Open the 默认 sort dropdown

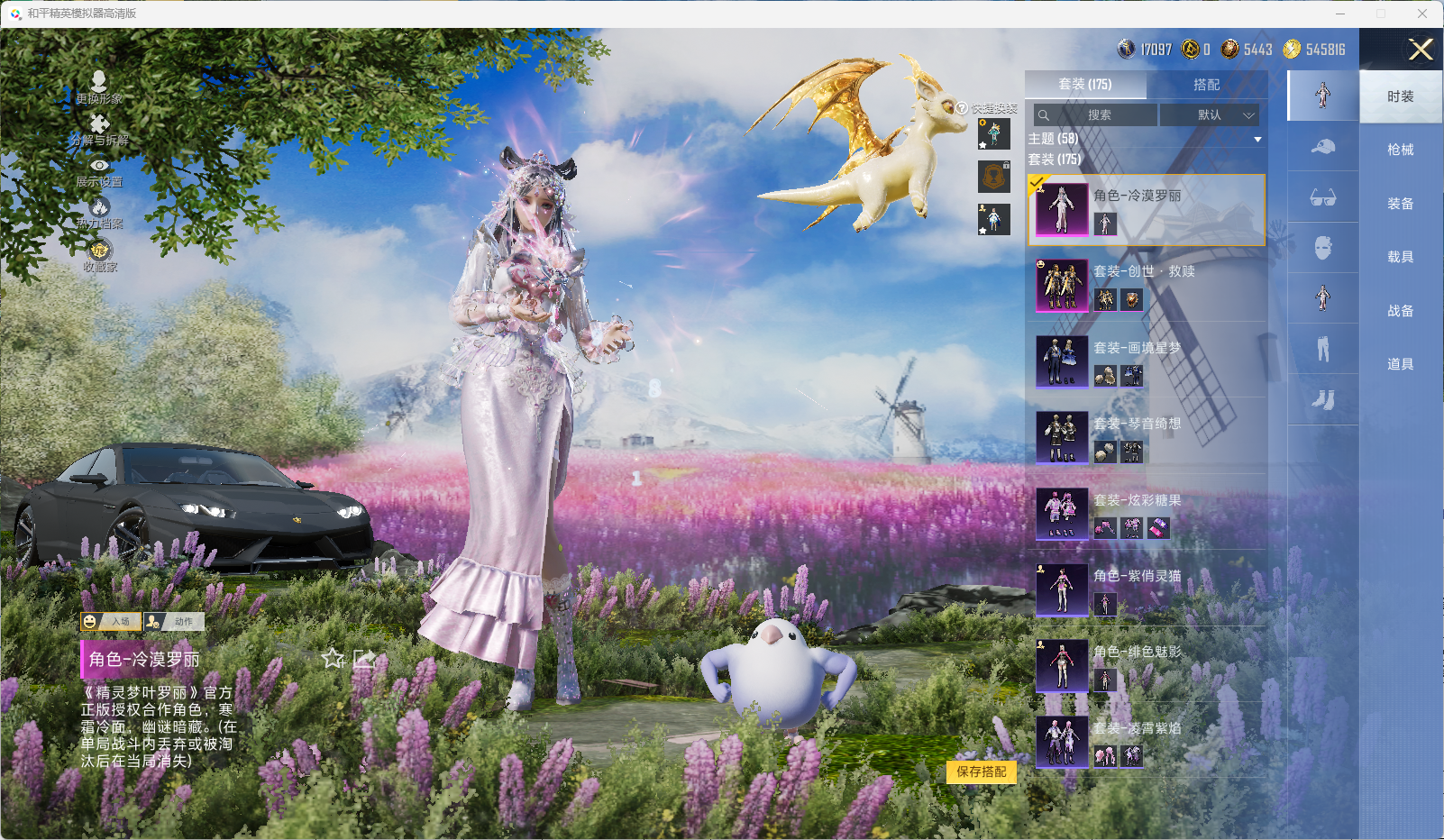coord(1209,115)
